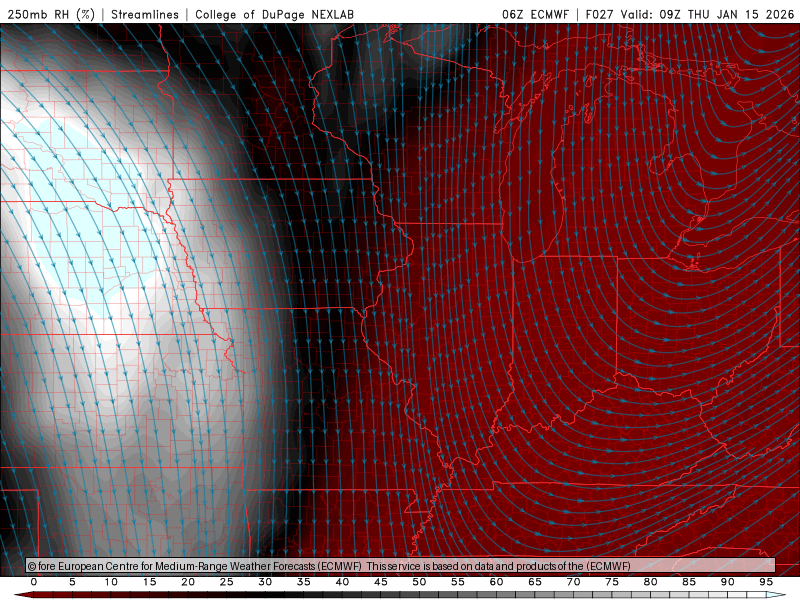Select the 'F027' forecast hour label
This screenshot has width=800, height=600.
601,14
